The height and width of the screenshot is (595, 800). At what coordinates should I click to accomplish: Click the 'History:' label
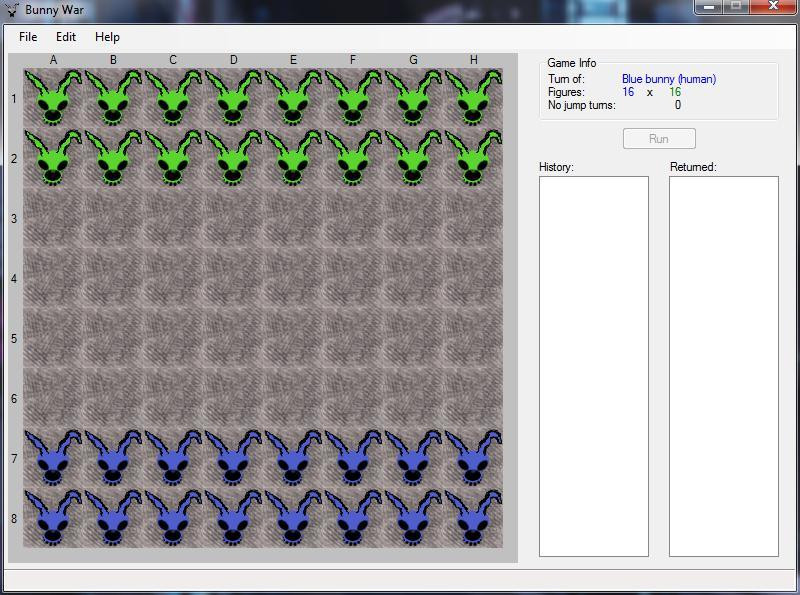pos(556,167)
